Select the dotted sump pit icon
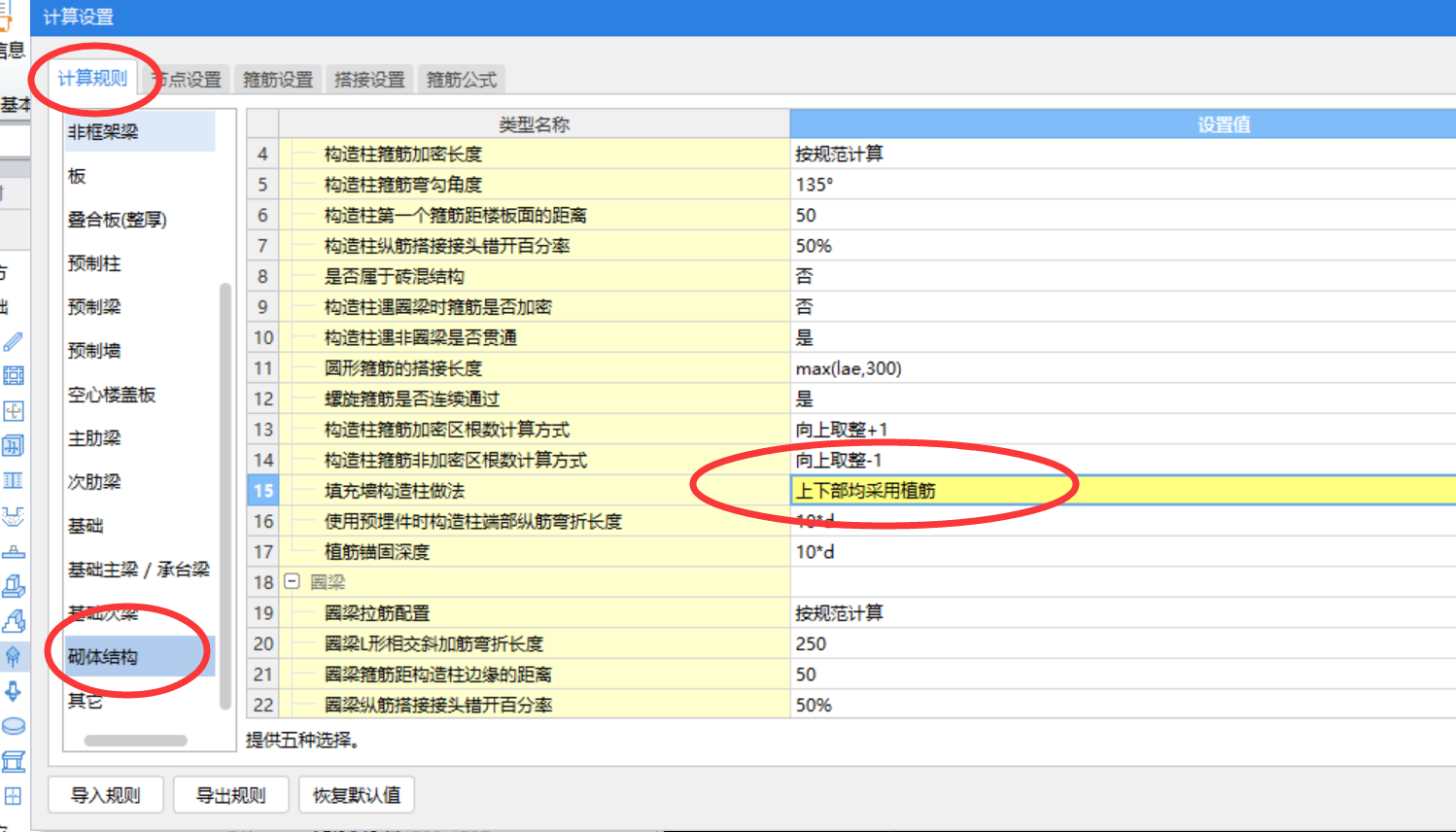Viewport: 1456px width, 832px height. [13, 516]
